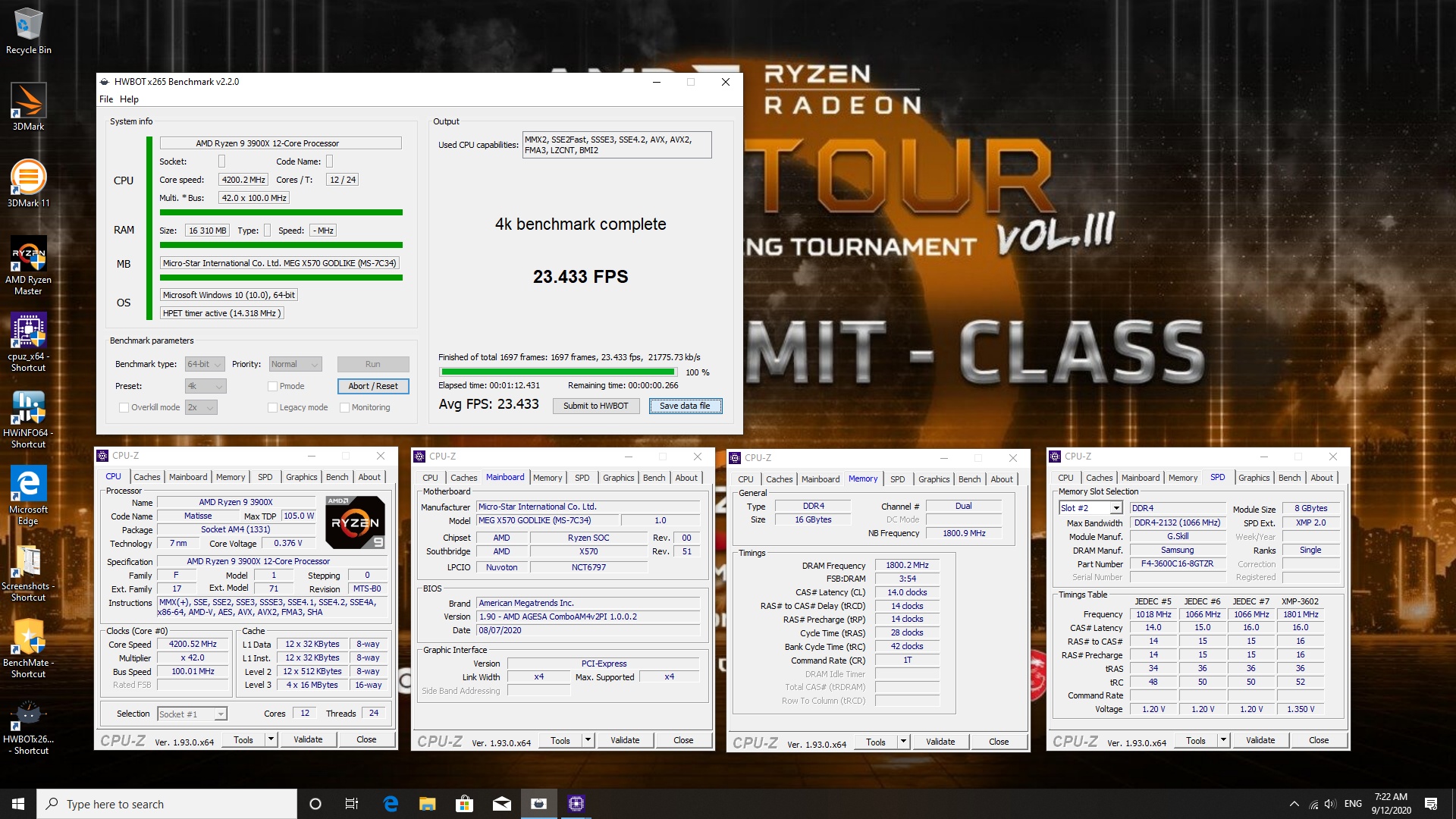Click Abort / Reset button

373,386
